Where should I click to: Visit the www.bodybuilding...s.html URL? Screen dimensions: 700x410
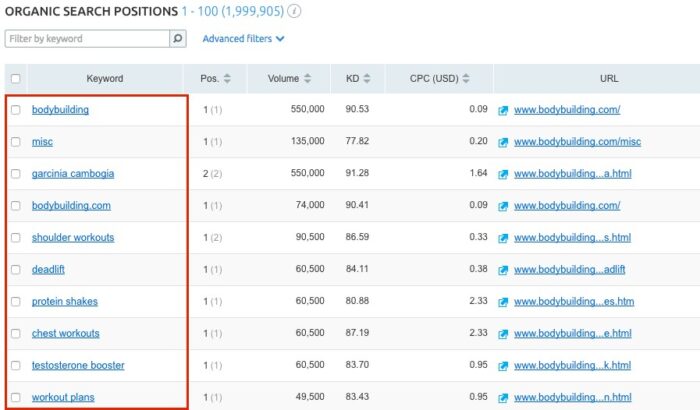[x=572, y=238]
